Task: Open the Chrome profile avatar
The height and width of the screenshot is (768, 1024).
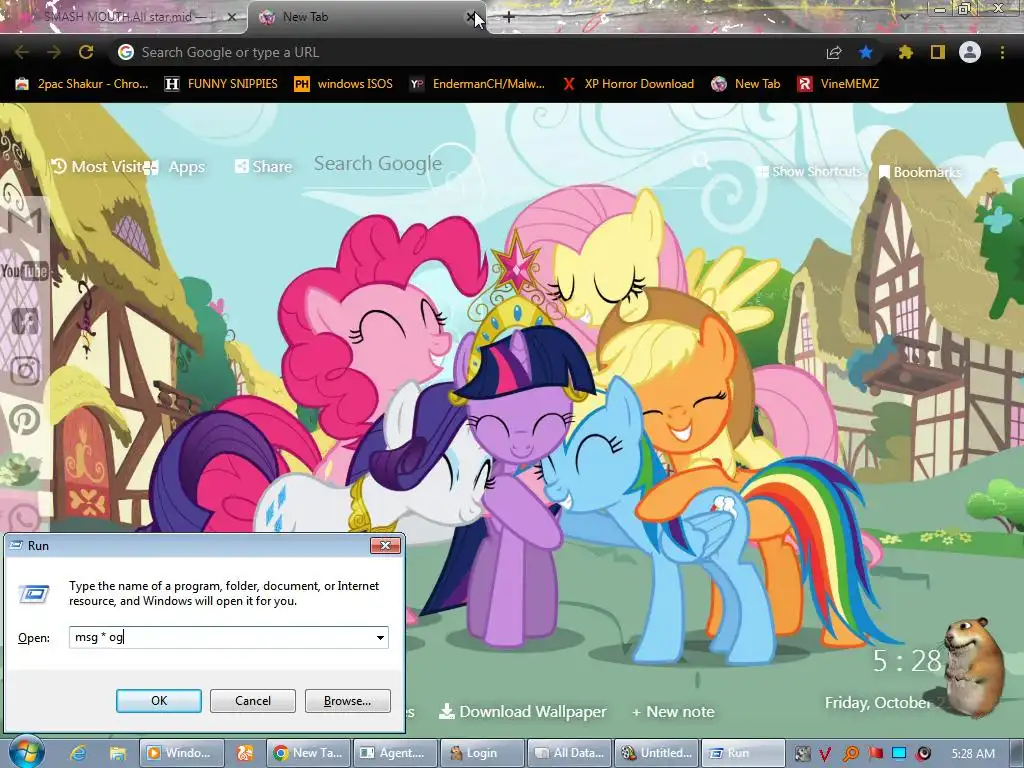Action: pos(970,52)
